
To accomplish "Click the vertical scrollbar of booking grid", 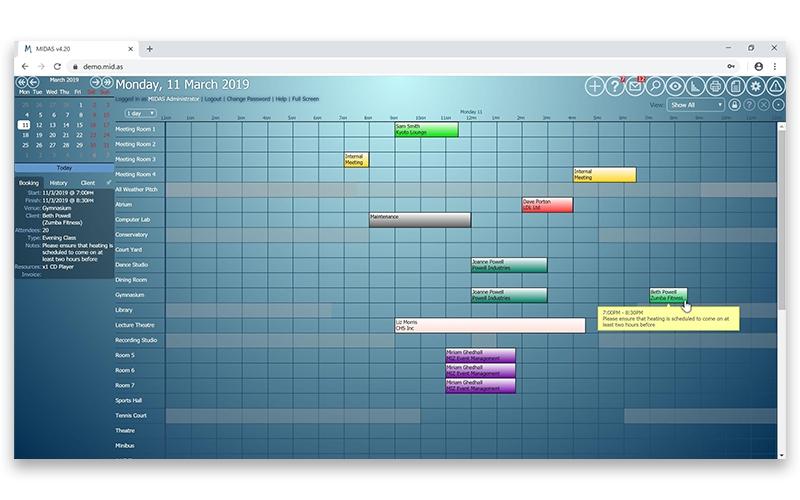I will tap(781, 219).
